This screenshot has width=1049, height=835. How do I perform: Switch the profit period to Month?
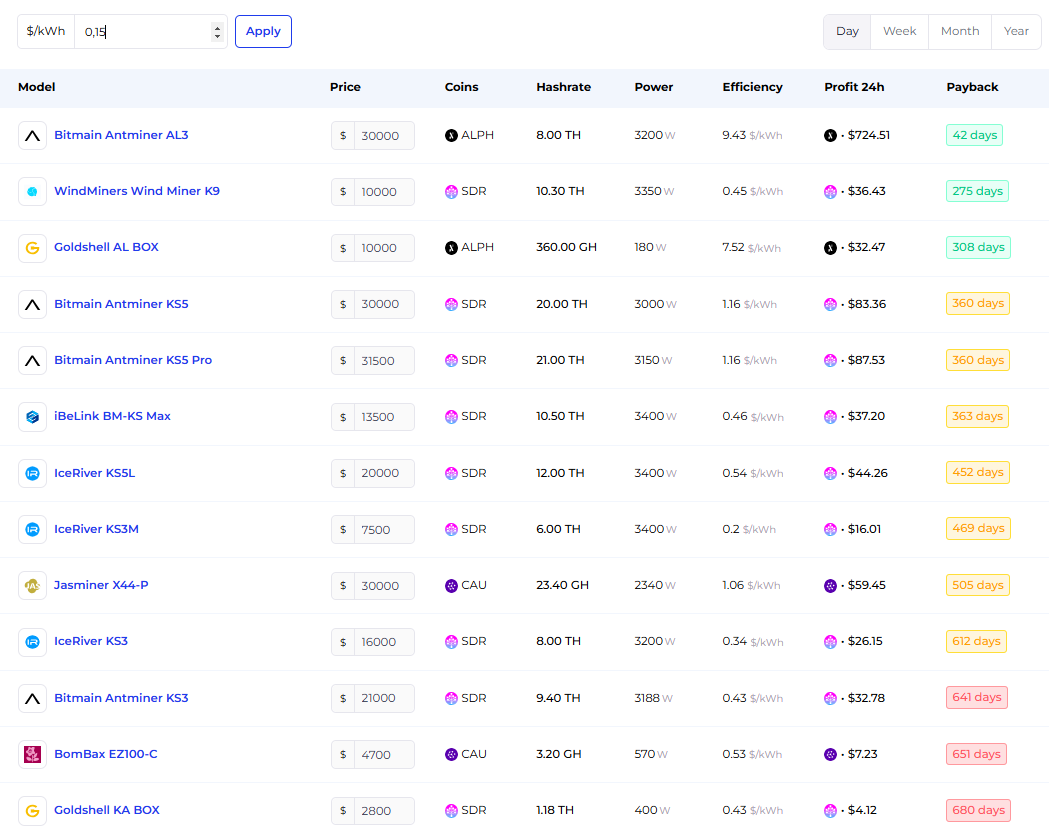pos(959,31)
